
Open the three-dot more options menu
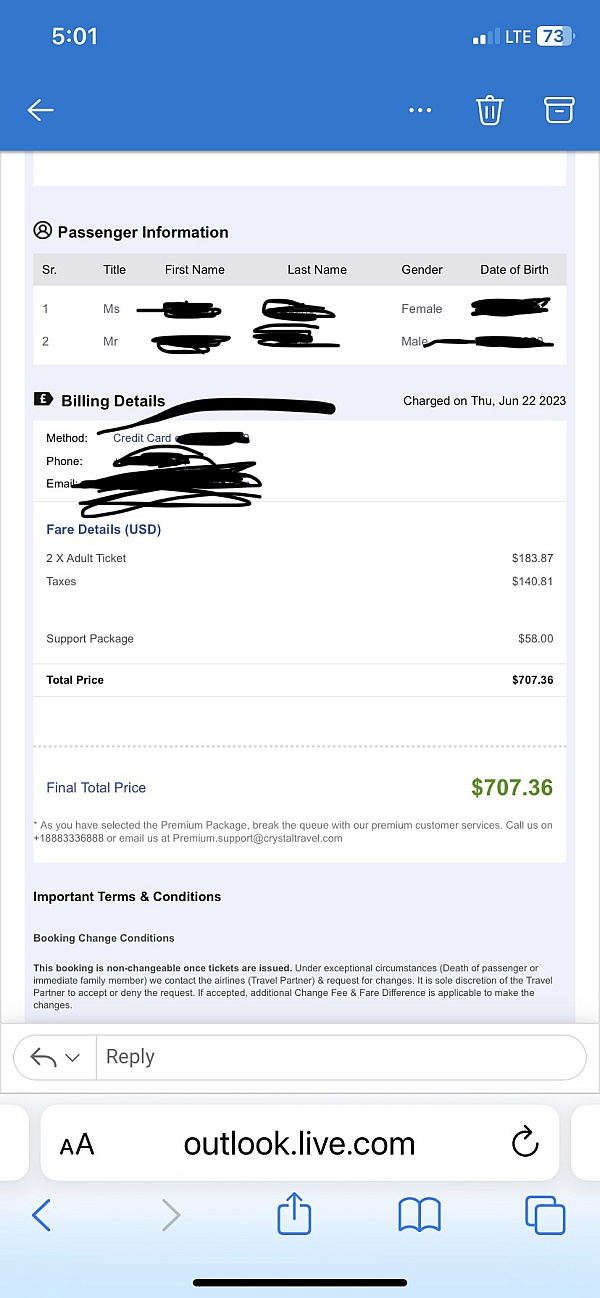421,110
